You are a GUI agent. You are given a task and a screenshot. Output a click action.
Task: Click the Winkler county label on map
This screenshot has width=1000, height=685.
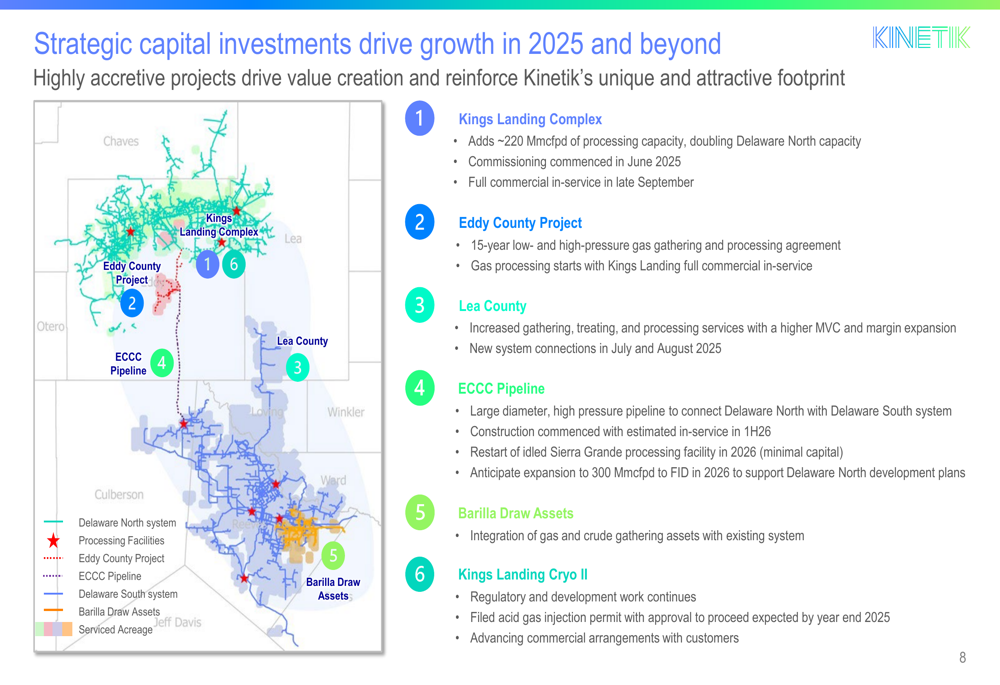click(x=346, y=412)
